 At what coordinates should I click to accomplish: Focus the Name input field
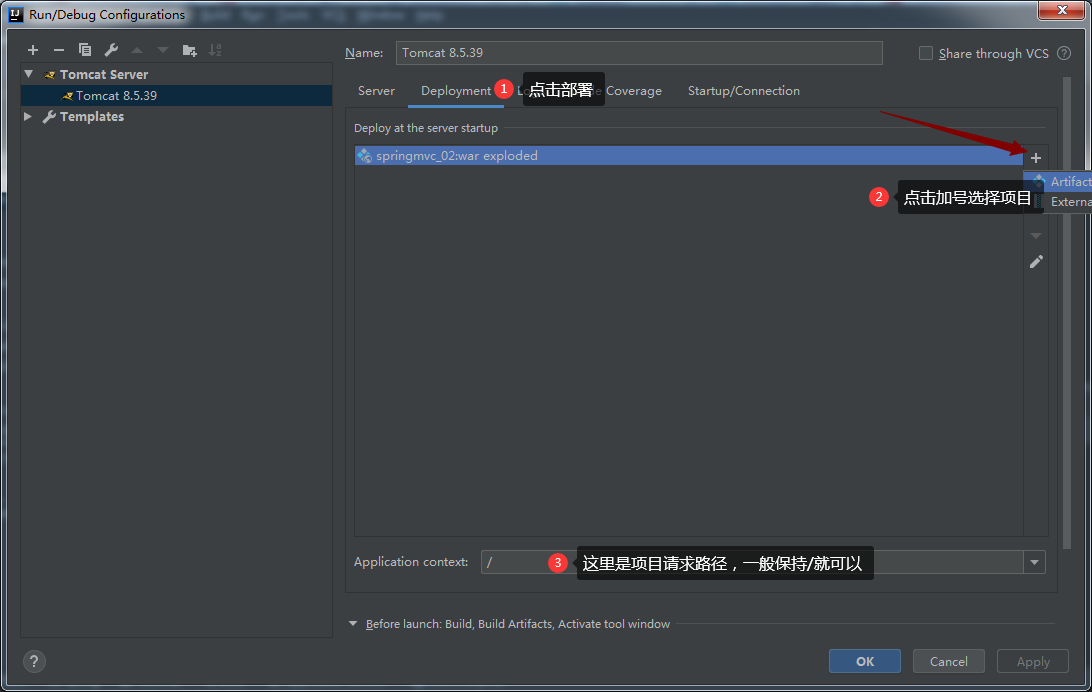click(x=639, y=53)
